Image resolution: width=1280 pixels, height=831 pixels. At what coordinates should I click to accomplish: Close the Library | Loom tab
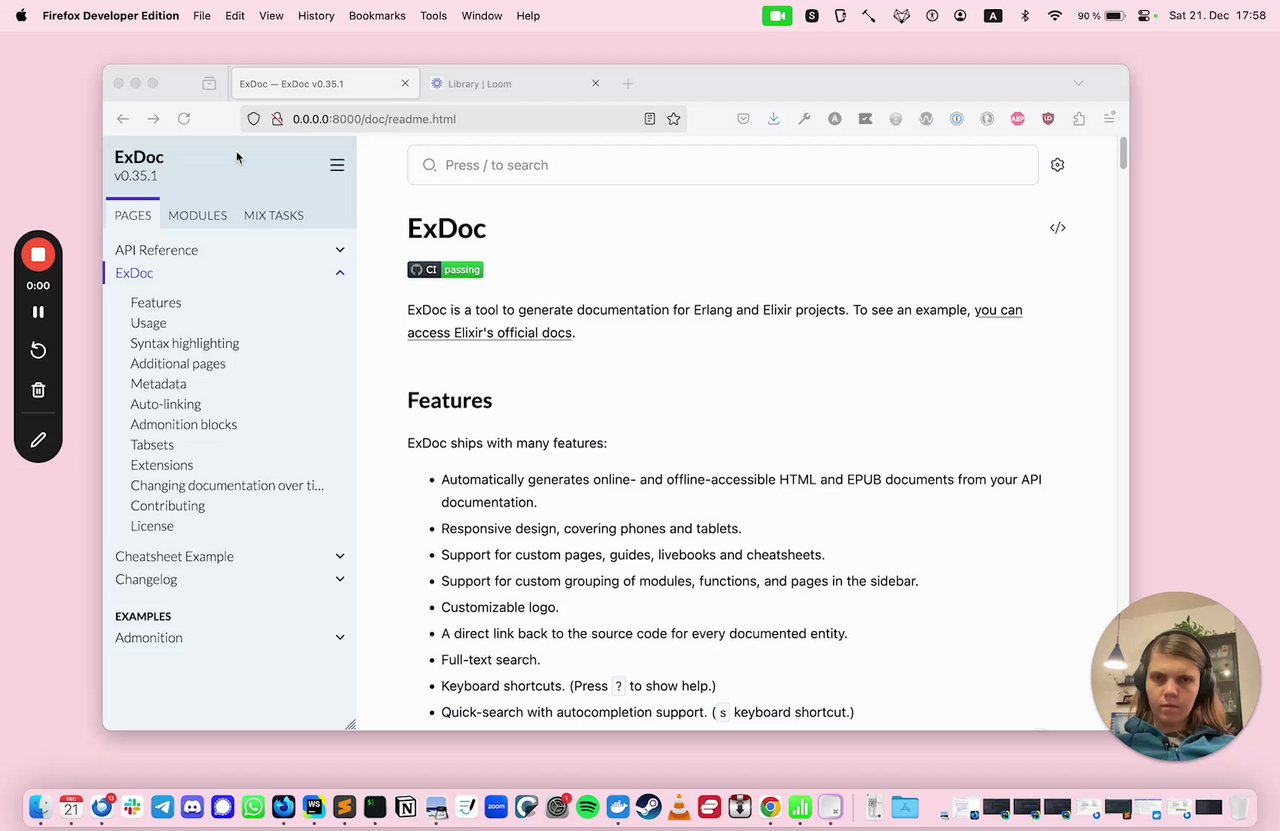click(595, 84)
